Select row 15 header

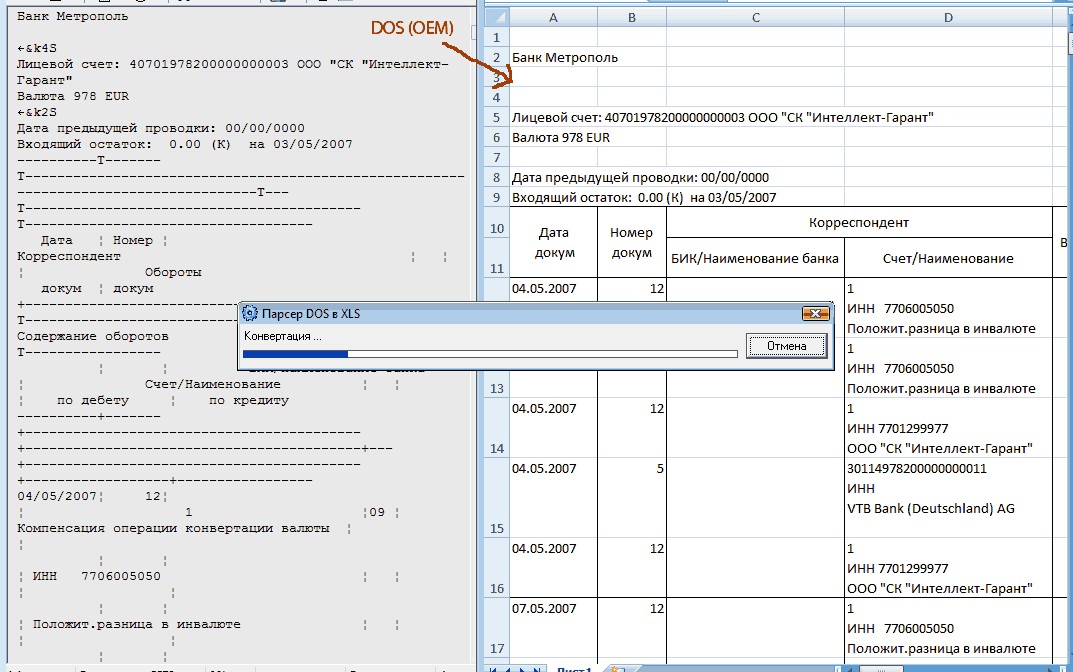(497, 498)
